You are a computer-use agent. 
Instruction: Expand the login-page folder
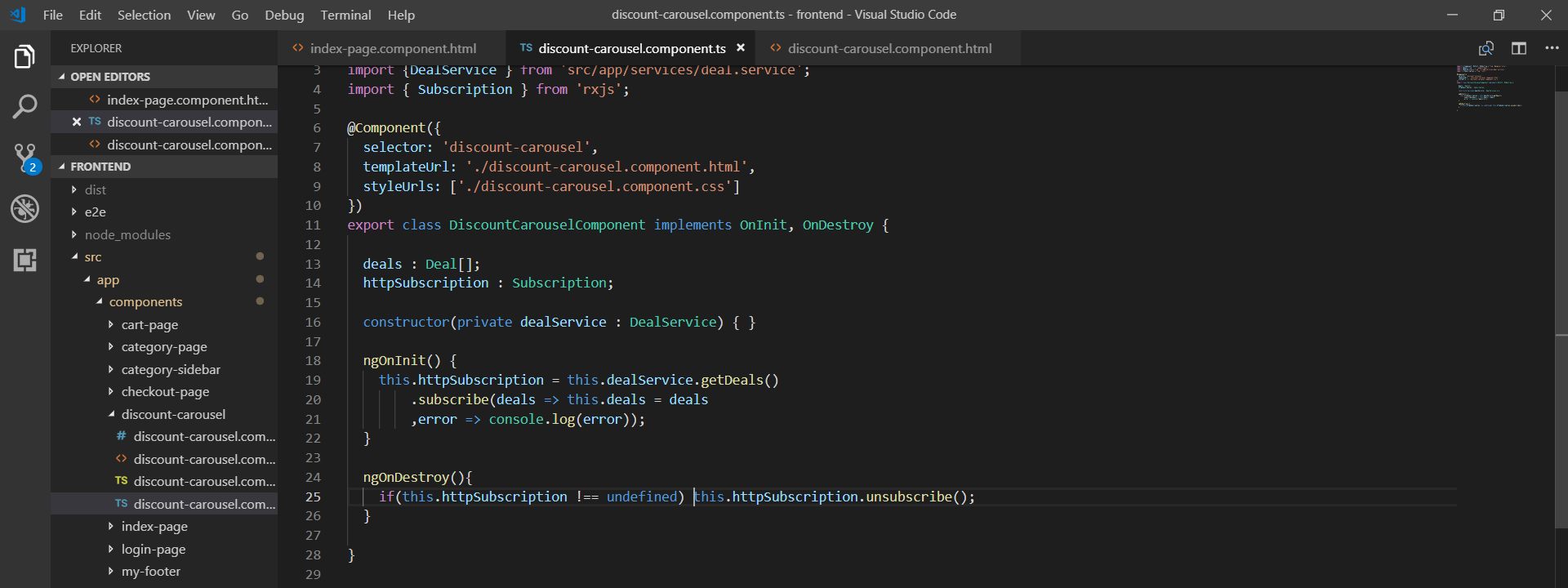tap(164, 549)
